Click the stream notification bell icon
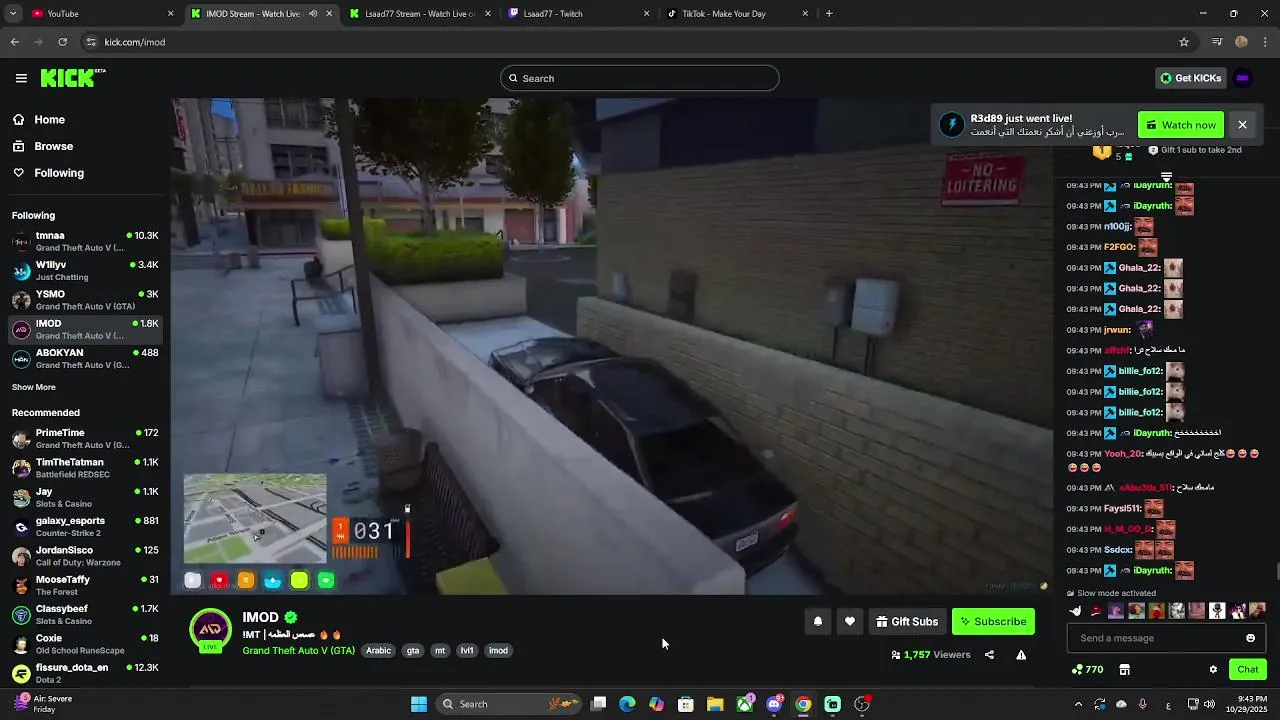 (x=818, y=621)
